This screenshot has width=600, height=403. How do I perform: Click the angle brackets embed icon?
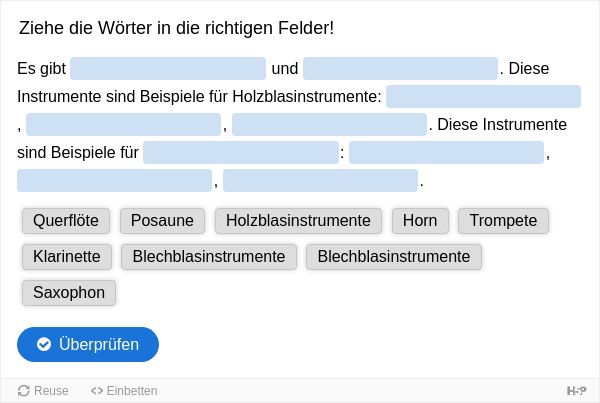point(97,391)
